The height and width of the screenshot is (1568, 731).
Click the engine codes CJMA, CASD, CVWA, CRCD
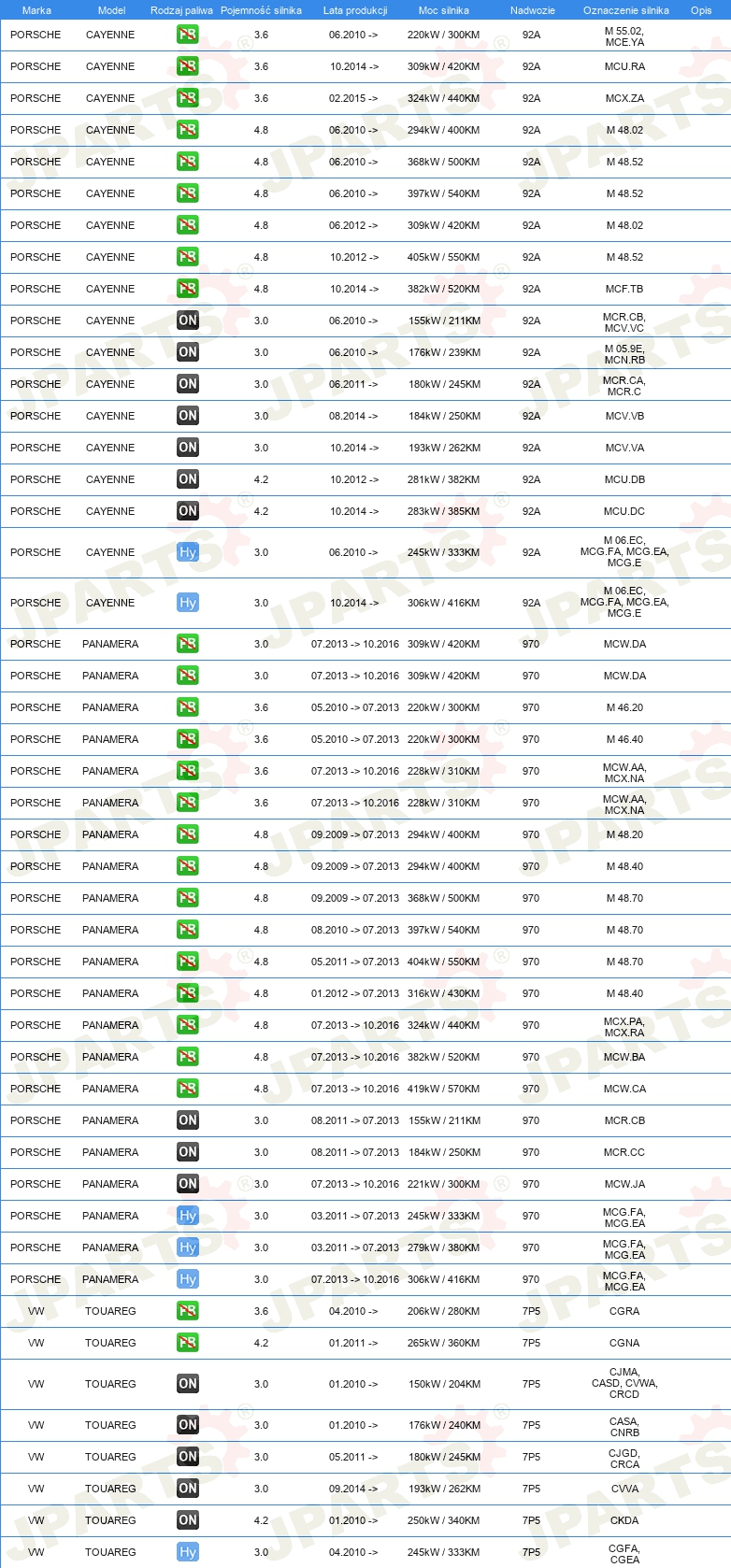[x=624, y=1384]
